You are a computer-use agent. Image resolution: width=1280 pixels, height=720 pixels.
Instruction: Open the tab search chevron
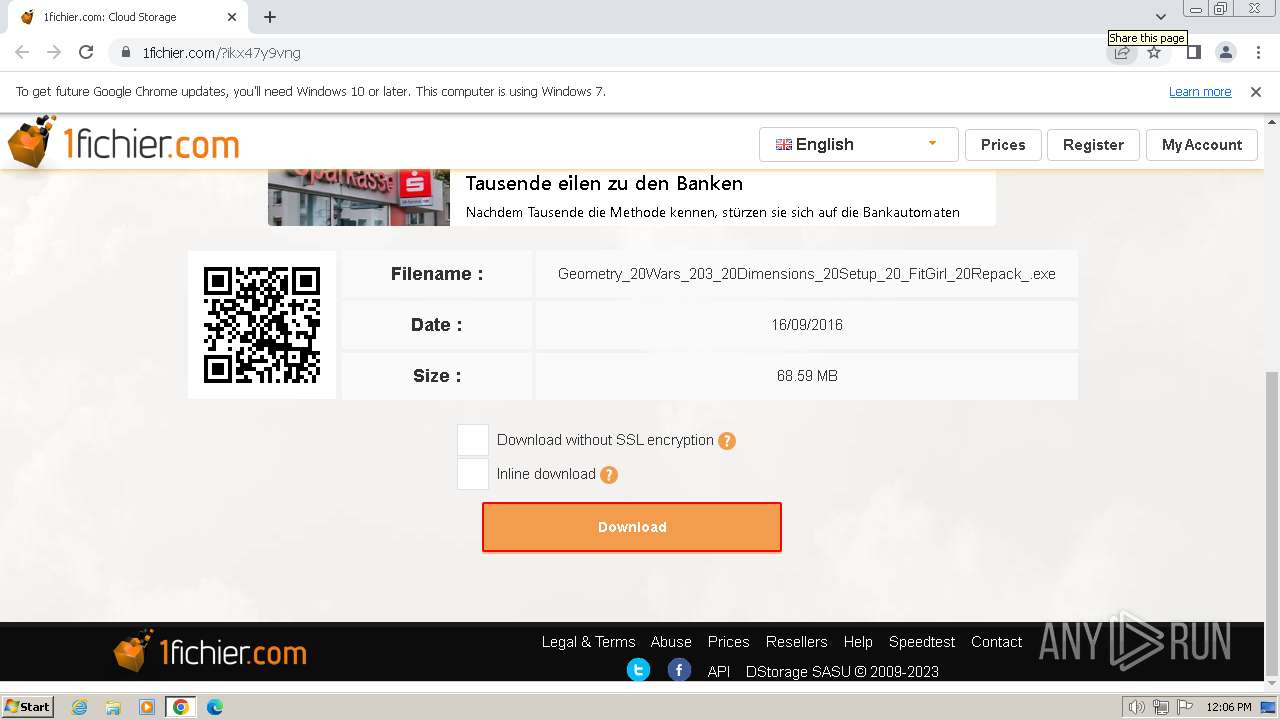tap(1160, 17)
